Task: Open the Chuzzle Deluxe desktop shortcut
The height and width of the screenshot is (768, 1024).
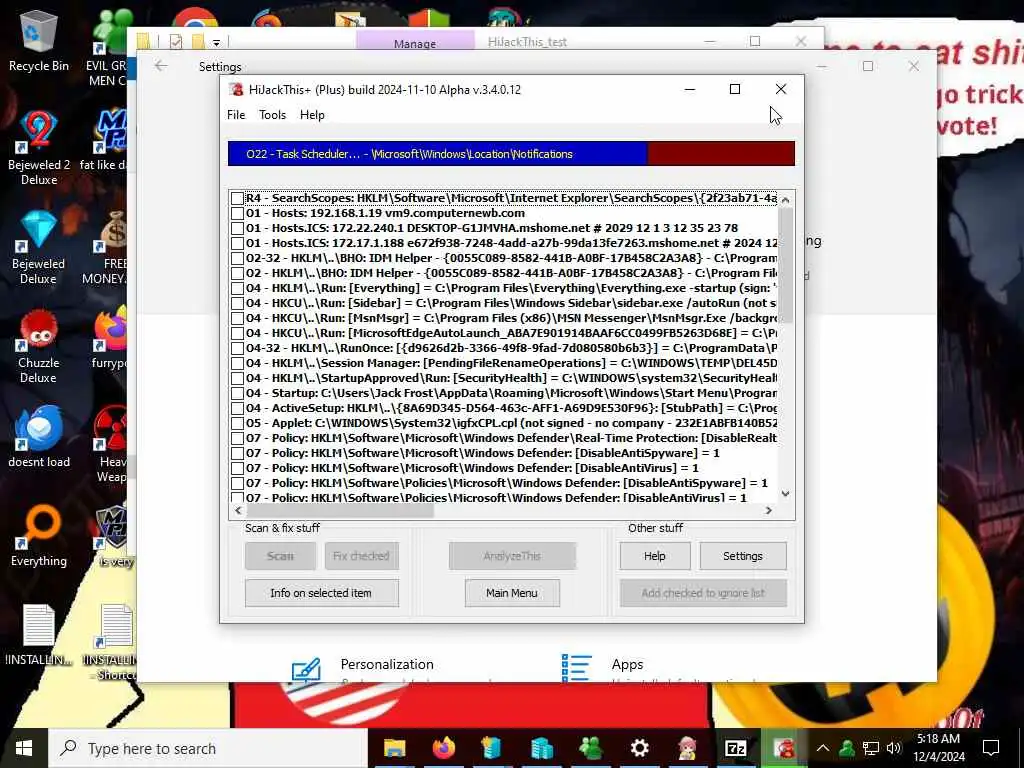Action: pos(39,346)
